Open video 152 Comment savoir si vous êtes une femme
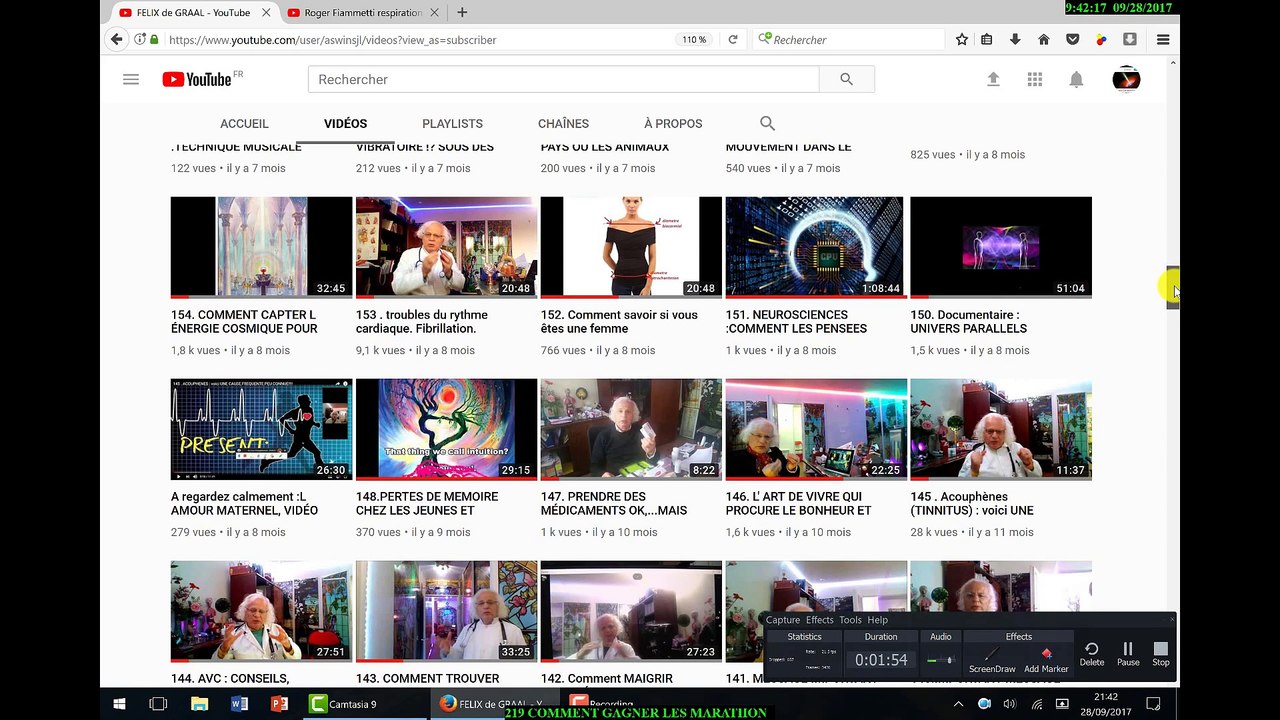 click(620, 321)
